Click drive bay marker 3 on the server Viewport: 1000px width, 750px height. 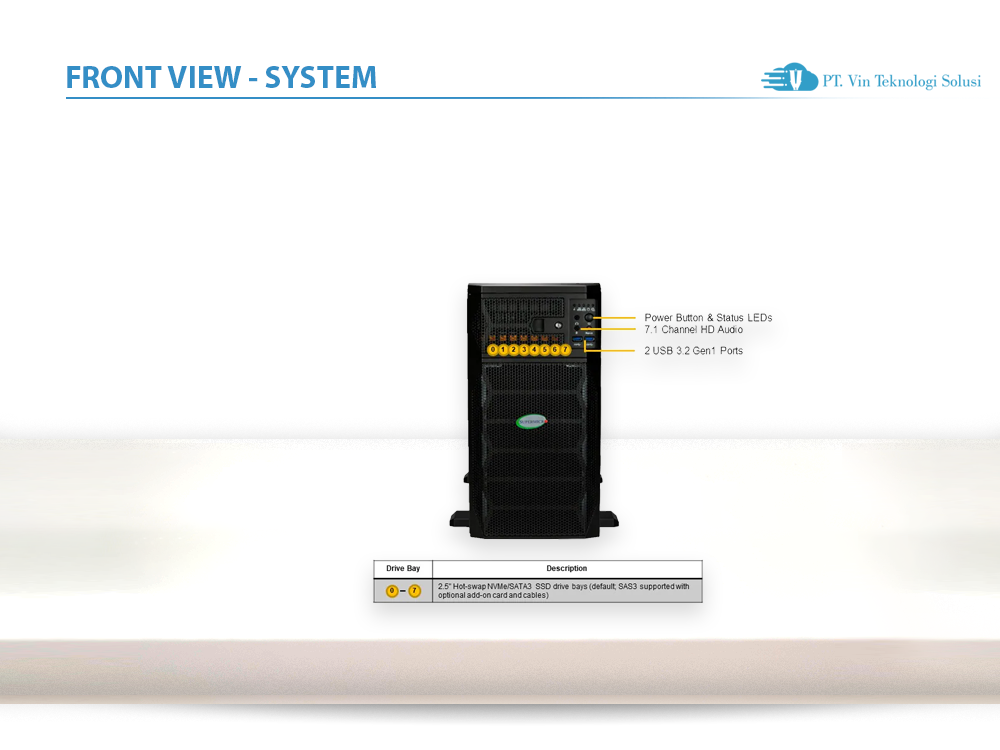[524, 349]
